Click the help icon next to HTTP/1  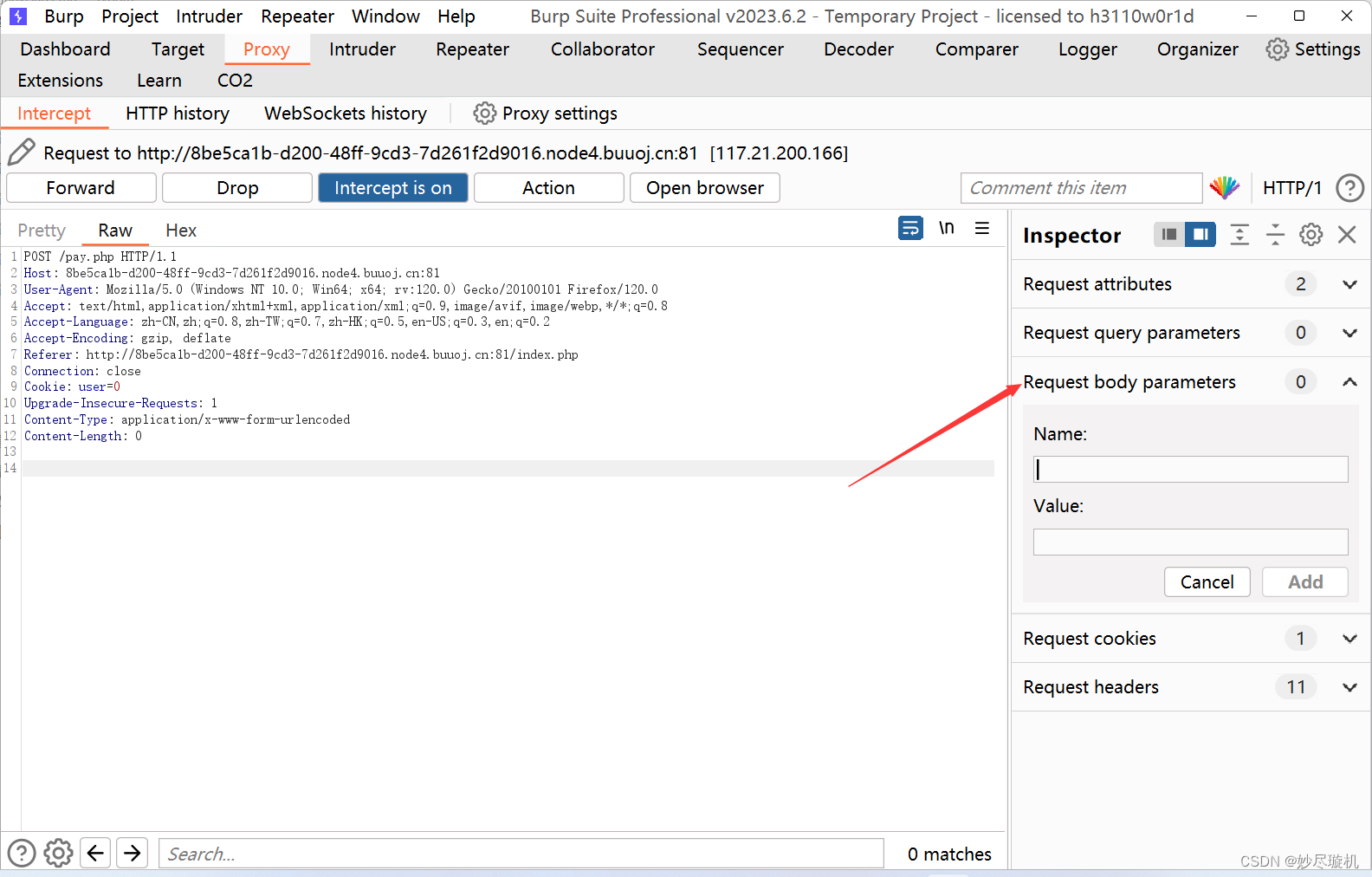click(x=1349, y=188)
